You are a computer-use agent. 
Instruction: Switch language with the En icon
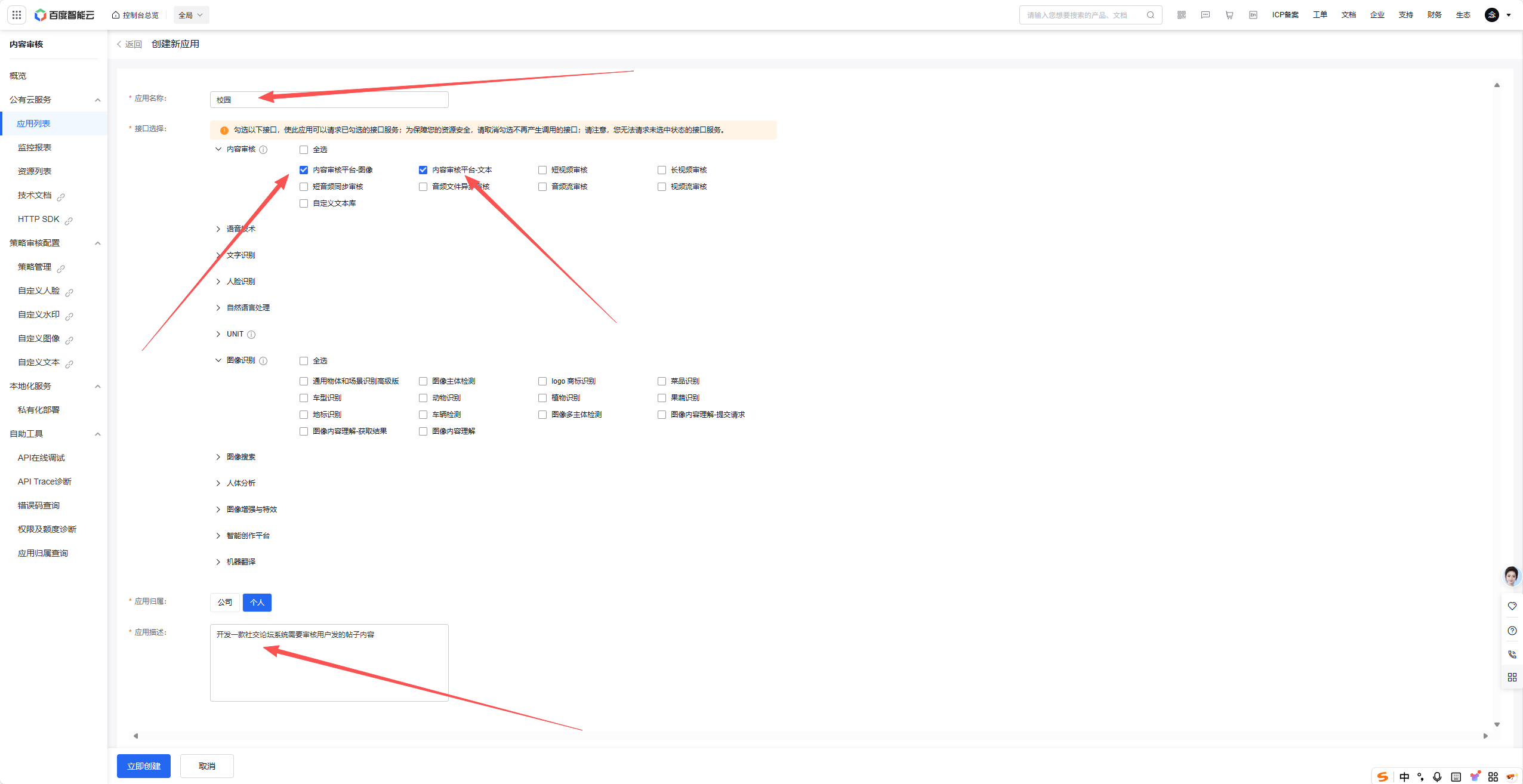[1253, 15]
